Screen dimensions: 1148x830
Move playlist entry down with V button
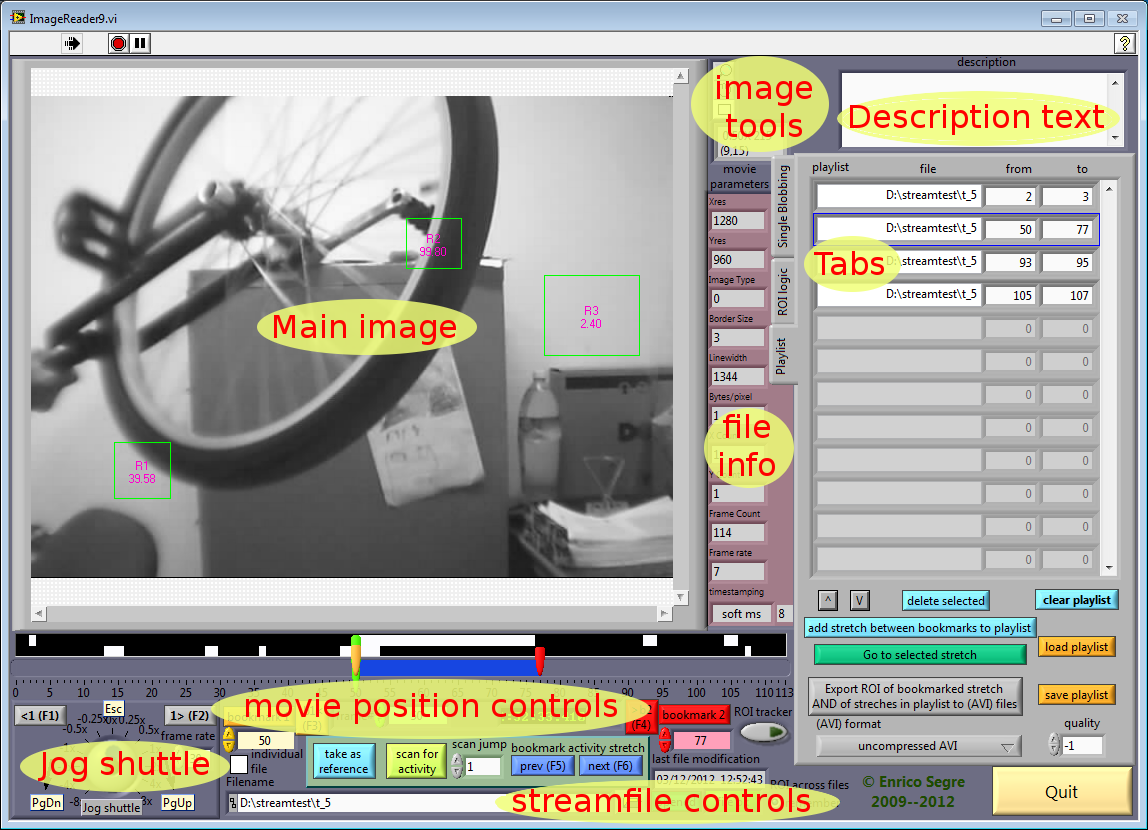[x=860, y=600]
